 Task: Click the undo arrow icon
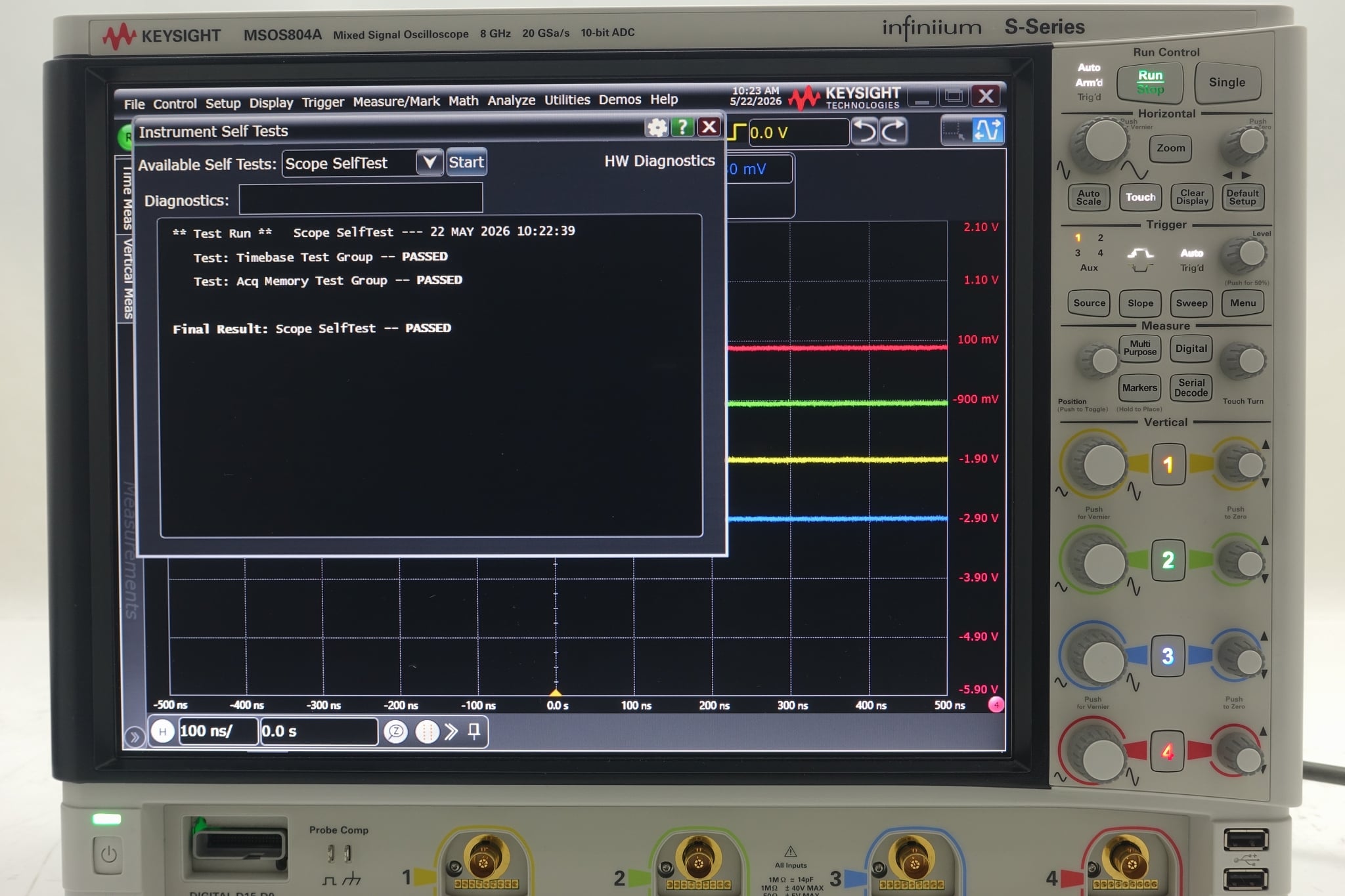[x=865, y=131]
